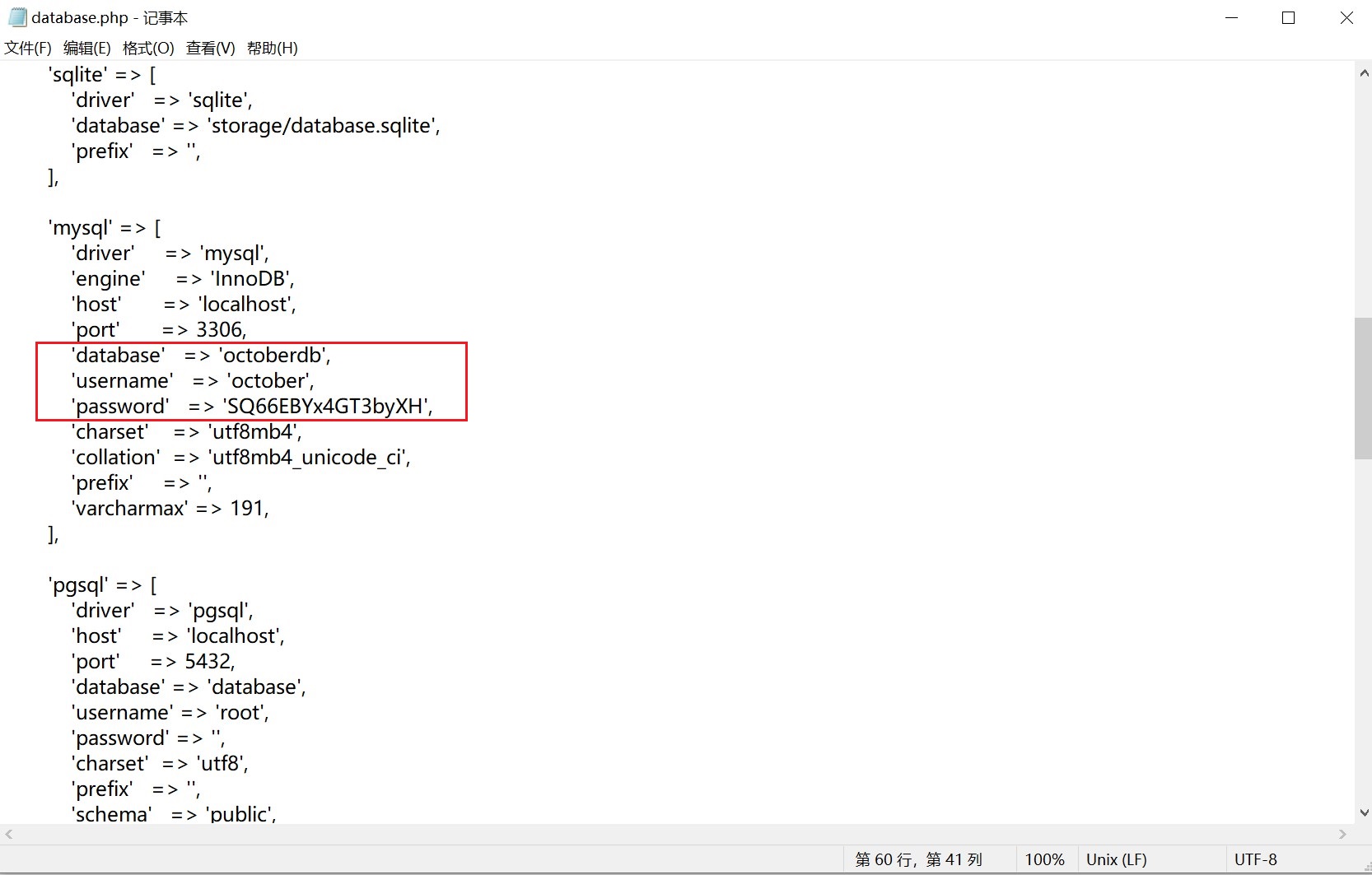Click the mysql driver 'mysql' value
Image resolution: width=1372 pixels, height=875 pixels.
[x=234, y=253]
